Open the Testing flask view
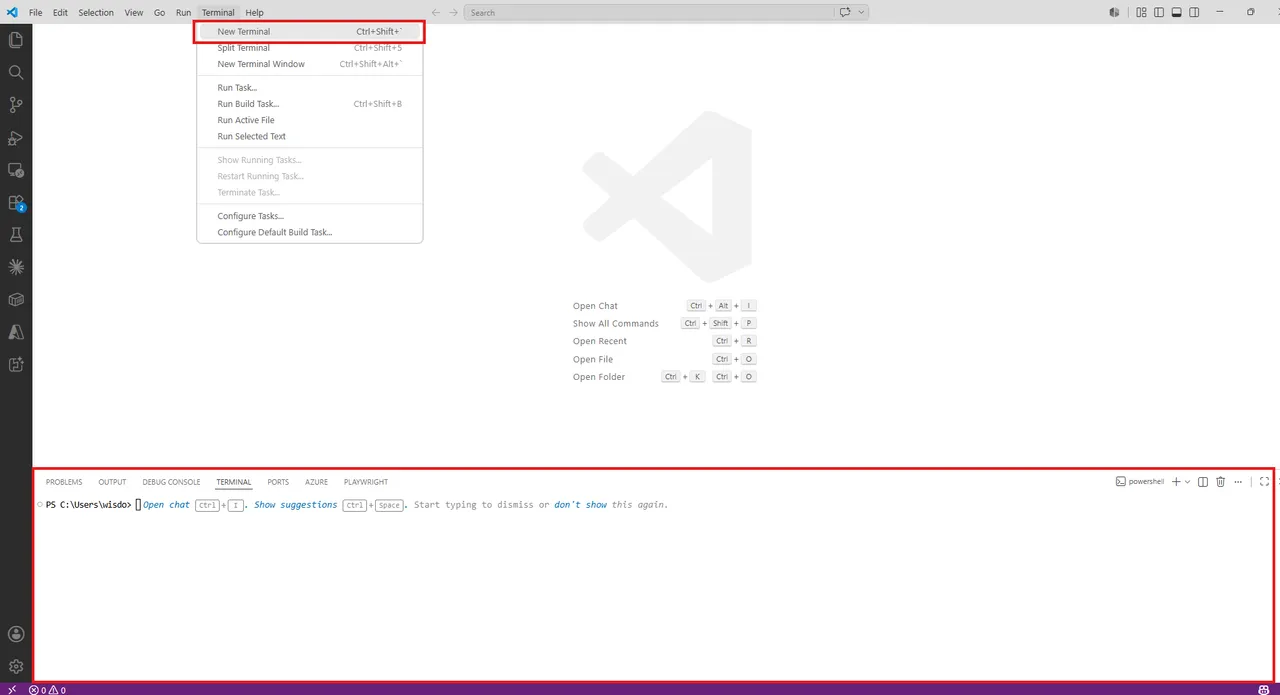The image size is (1280, 695). (x=16, y=235)
